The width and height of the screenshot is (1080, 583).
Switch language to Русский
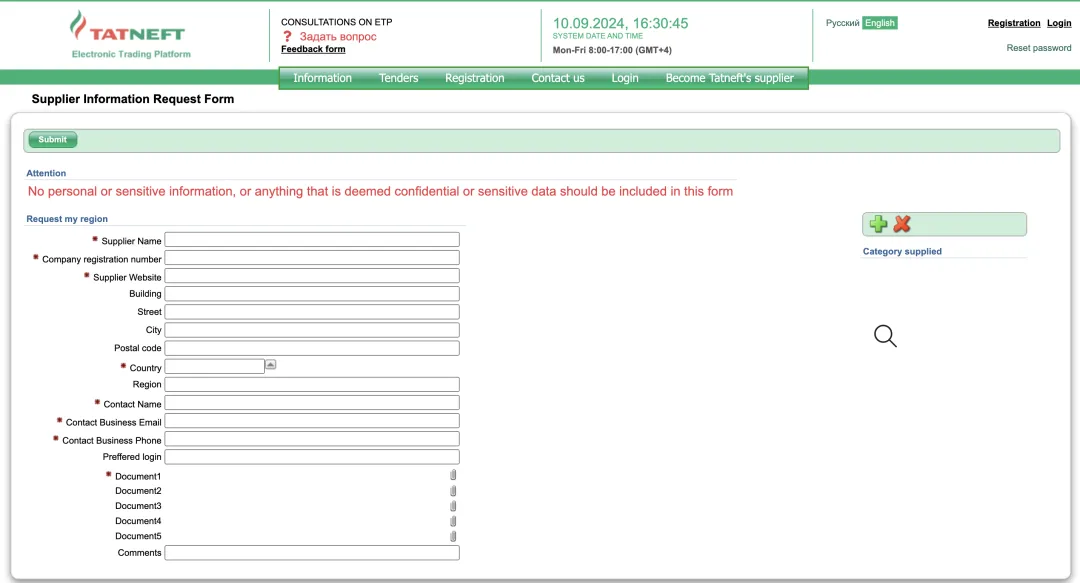click(842, 23)
